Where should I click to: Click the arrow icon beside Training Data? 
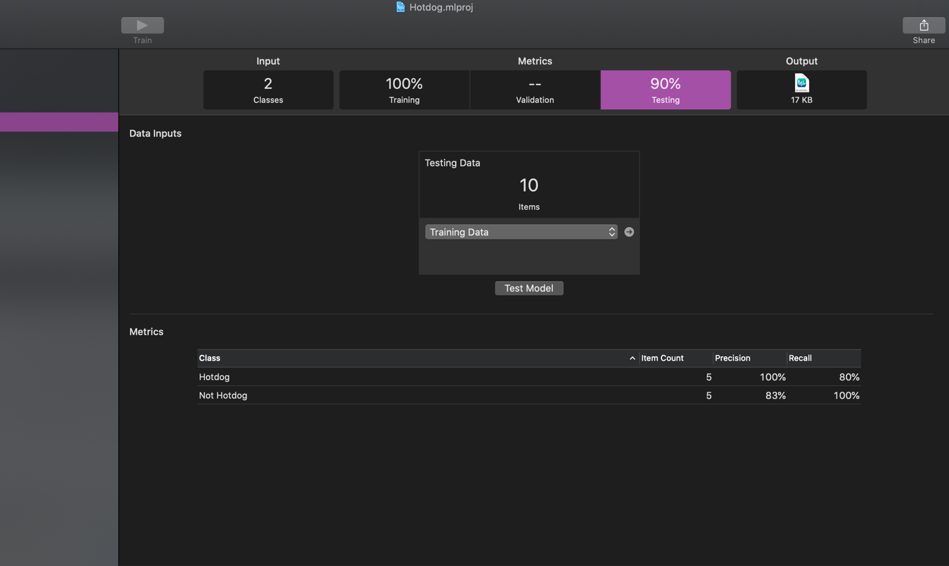(x=629, y=232)
